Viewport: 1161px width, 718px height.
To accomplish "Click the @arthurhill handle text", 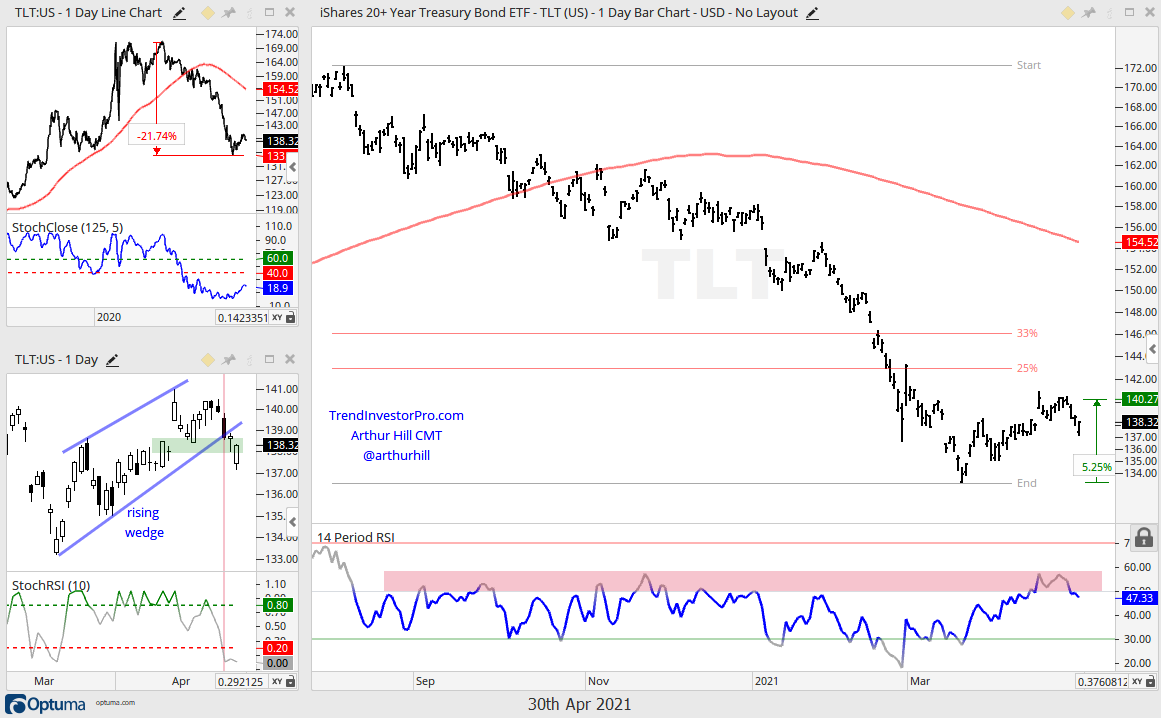I will (396, 455).
